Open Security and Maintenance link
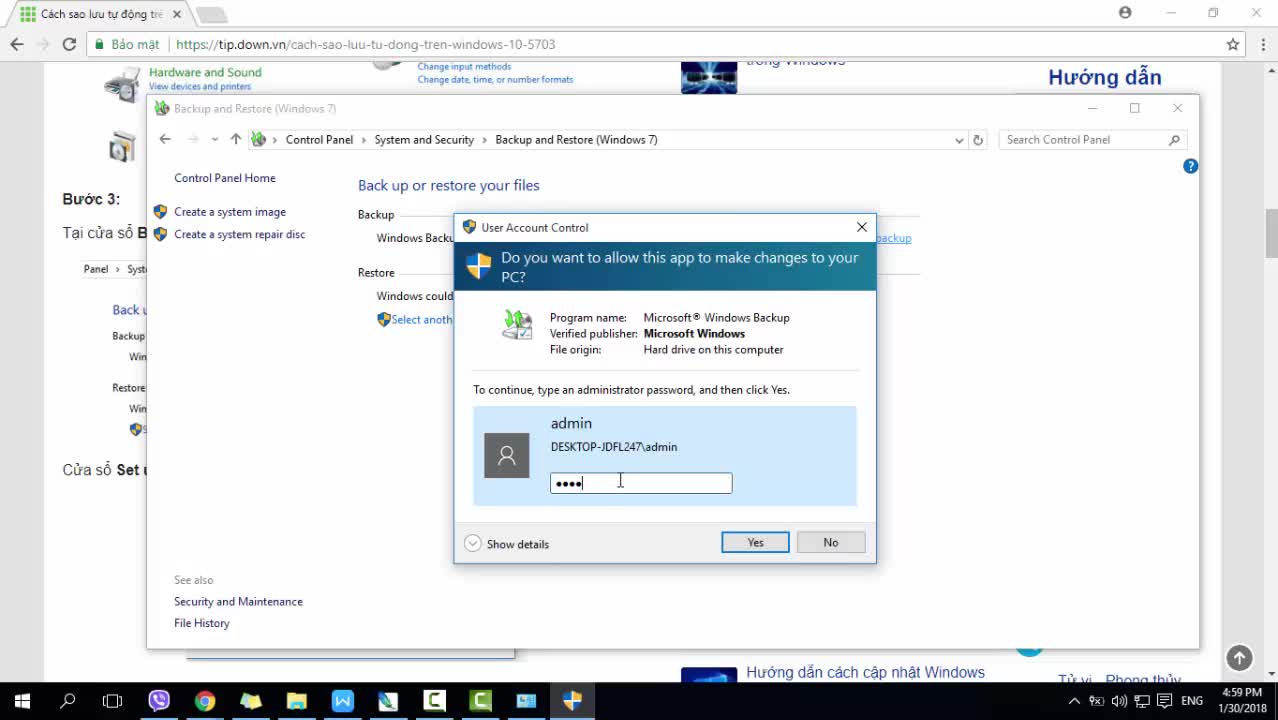The width and height of the screenshot is (1278, 720). point(238,602)
